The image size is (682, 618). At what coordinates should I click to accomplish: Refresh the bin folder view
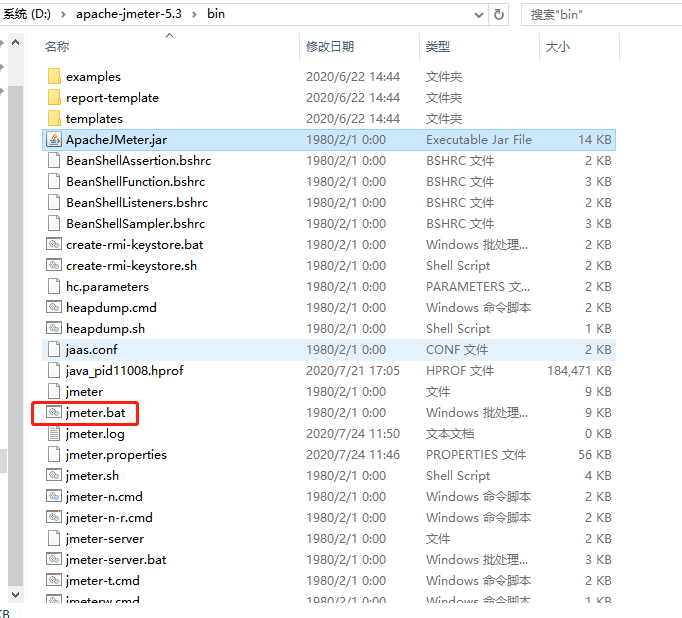[x=498, y=15]
